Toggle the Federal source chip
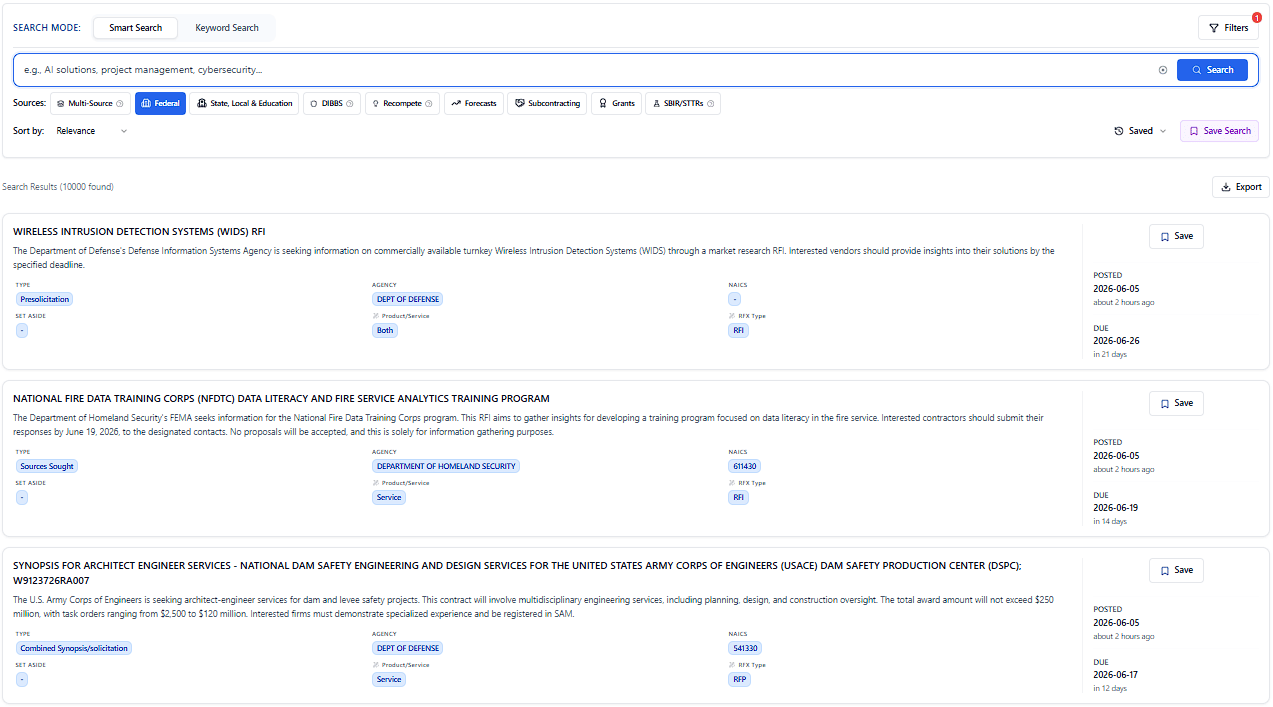Viewport: 1273px width, 707px height. coord(160,104)
